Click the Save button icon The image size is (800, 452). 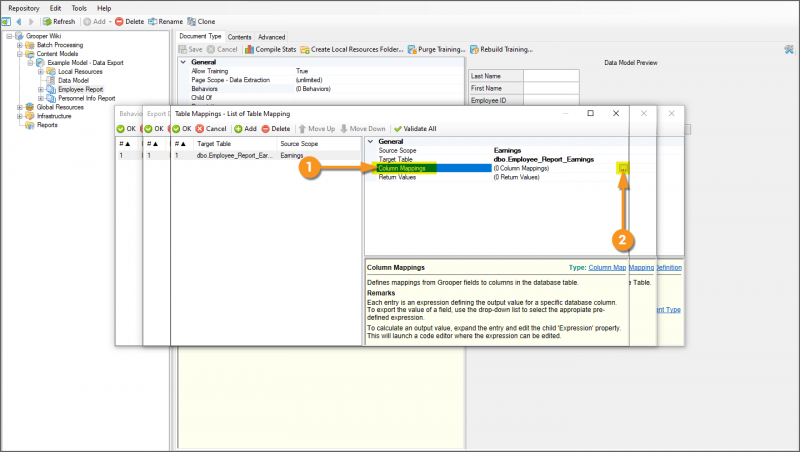[183, 49]
